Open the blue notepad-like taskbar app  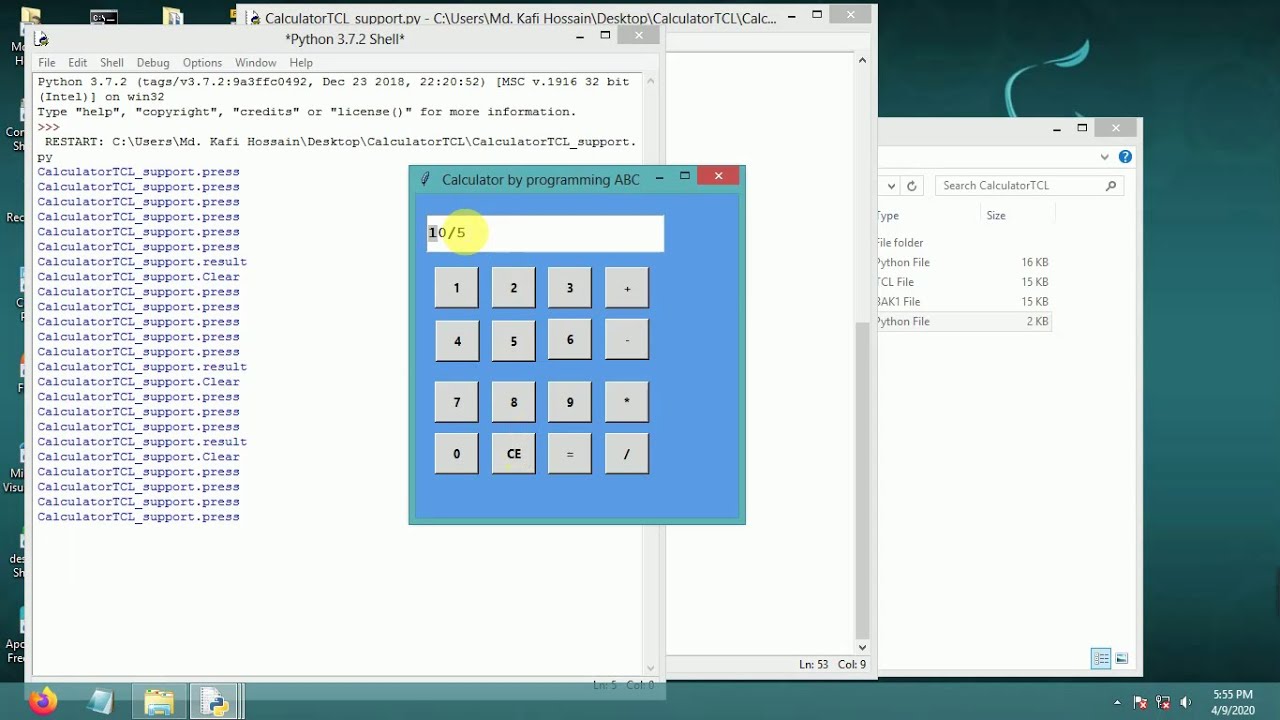pos(101,701)
